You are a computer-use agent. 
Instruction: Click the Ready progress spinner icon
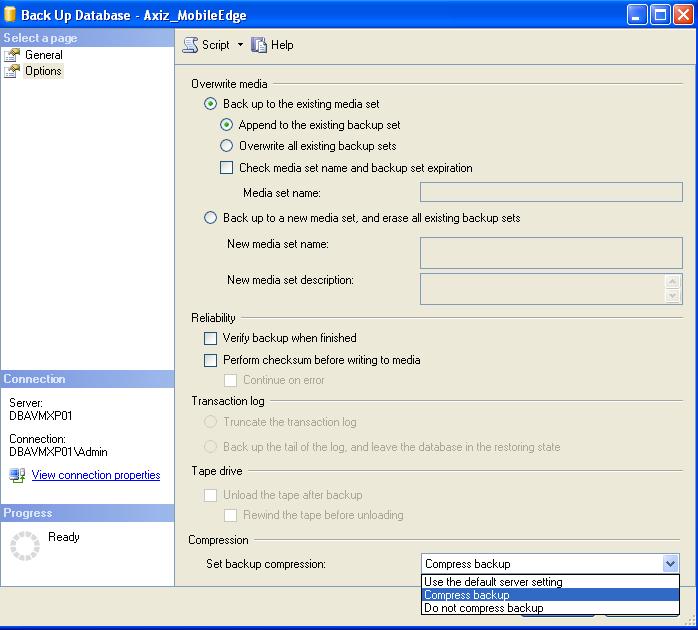click(x=25, y=545)
